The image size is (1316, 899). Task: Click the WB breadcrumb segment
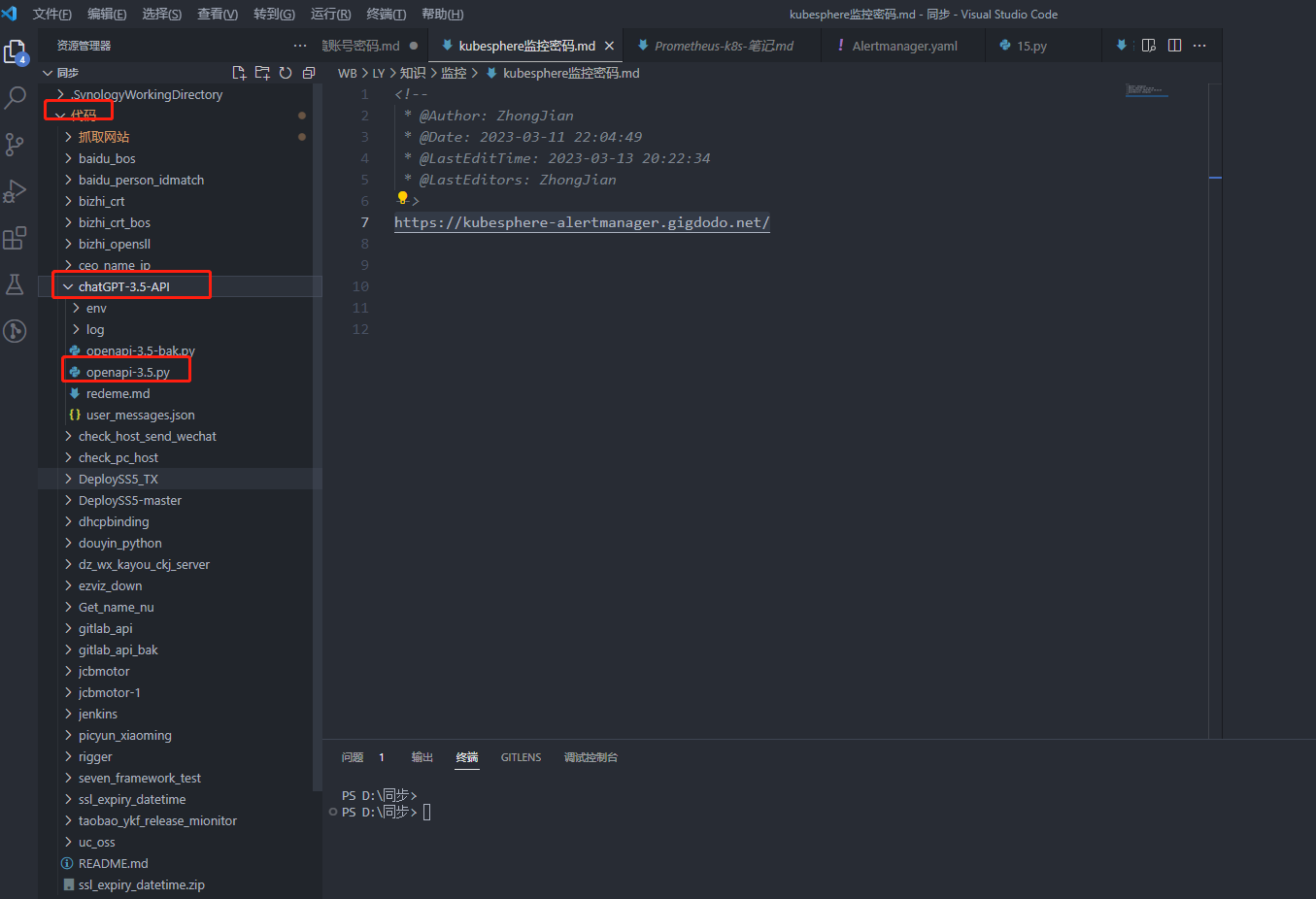[x=348, y=73]
